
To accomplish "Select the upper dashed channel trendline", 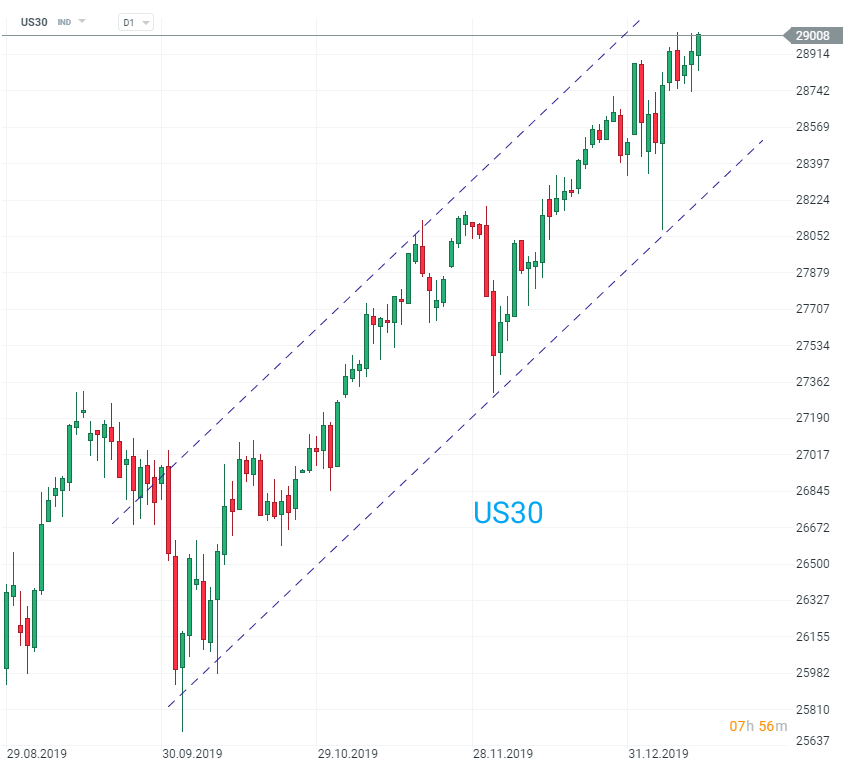I will [376, 272].
